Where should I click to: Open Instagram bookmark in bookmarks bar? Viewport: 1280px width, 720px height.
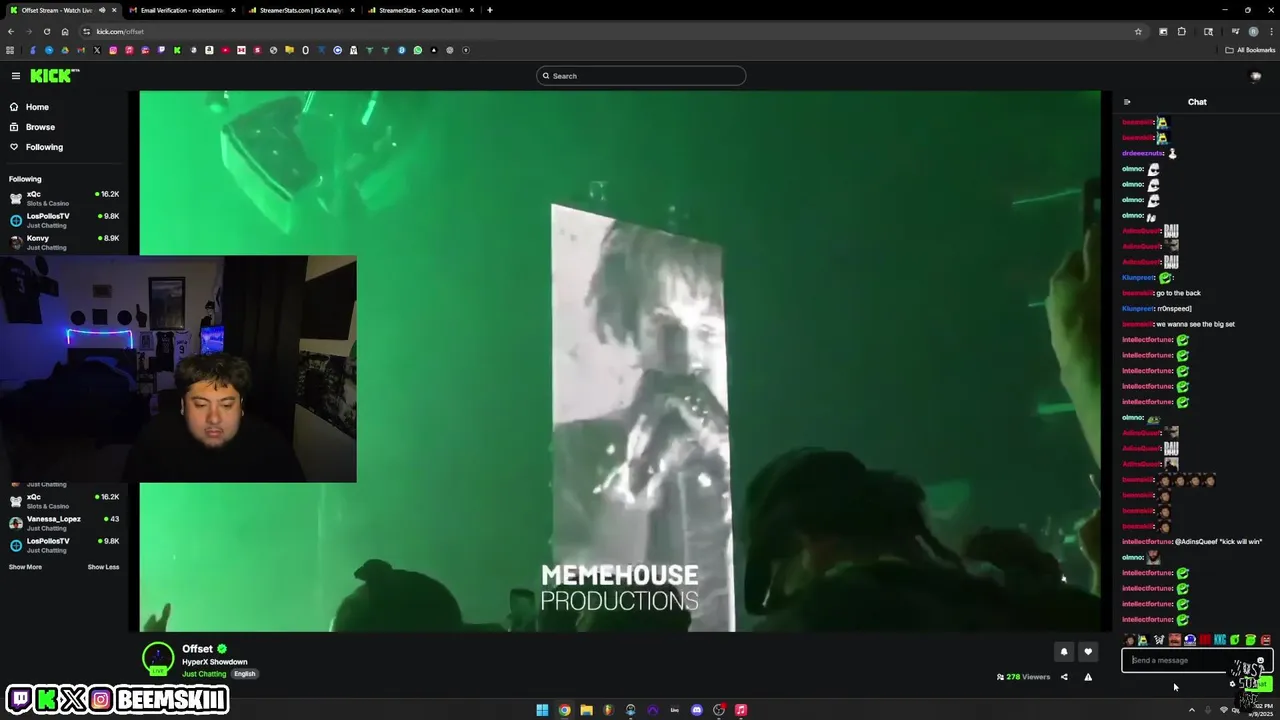point(113,50)
